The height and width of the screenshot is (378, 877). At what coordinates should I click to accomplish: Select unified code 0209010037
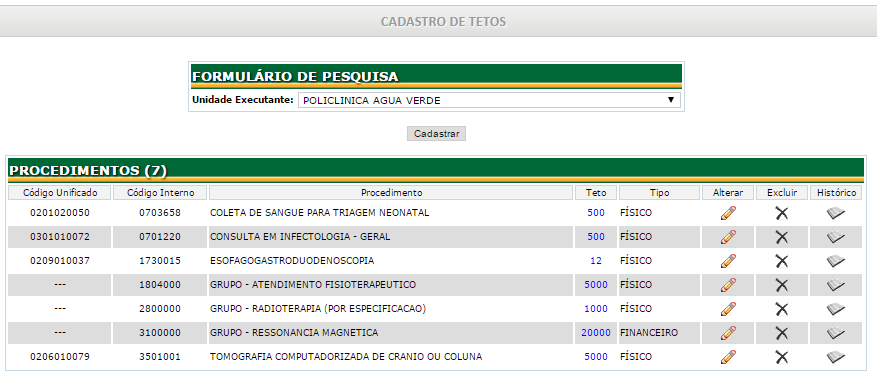coord(60,261)
